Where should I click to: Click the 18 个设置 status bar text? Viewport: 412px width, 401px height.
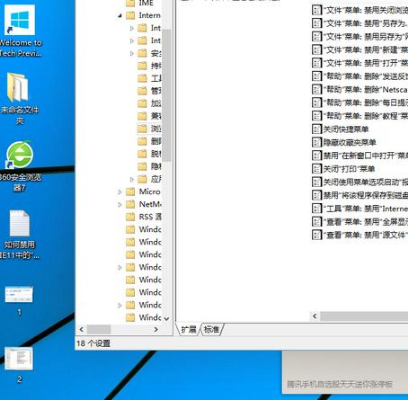tap(93, 343)
